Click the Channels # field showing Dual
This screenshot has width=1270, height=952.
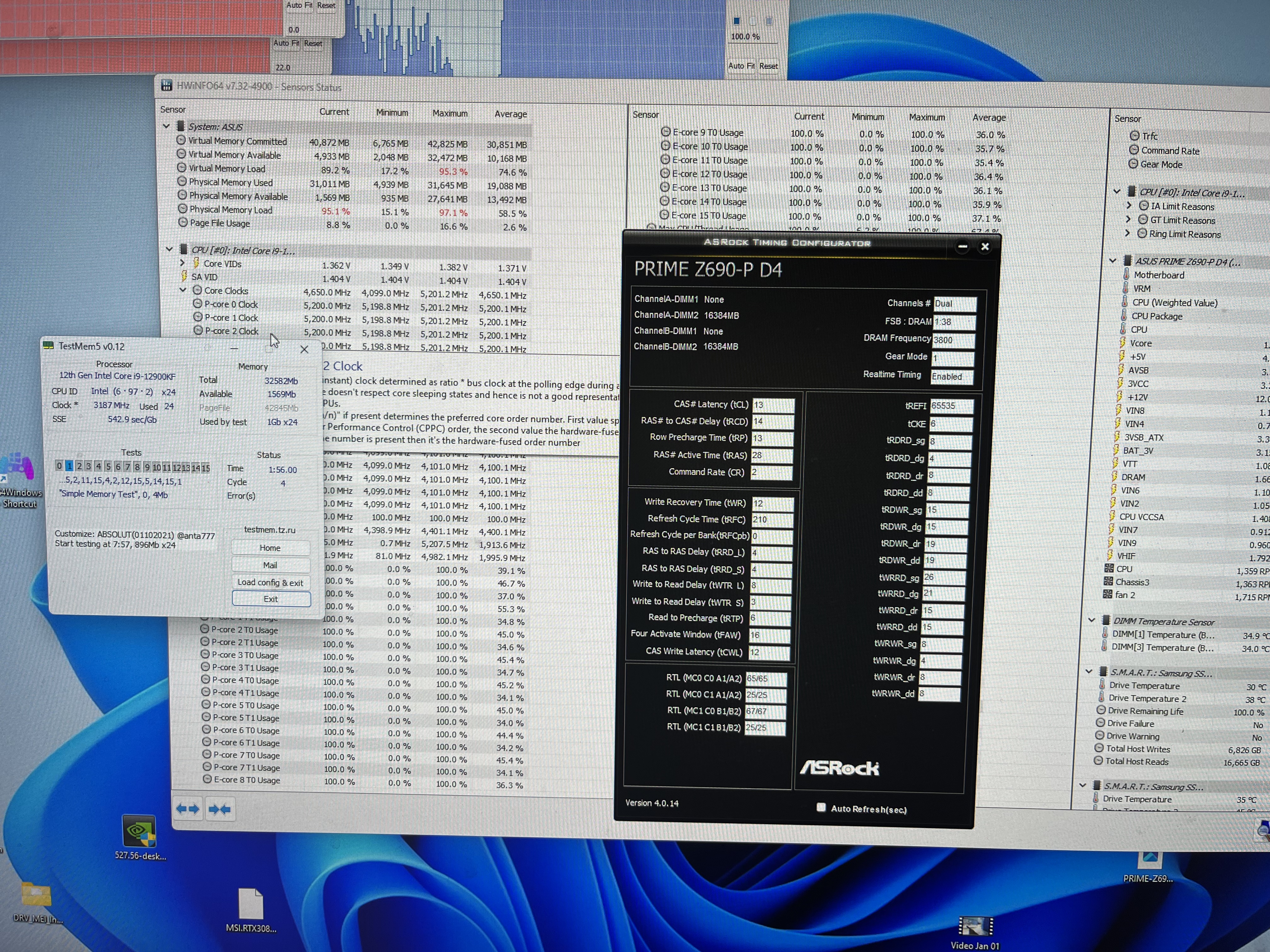click(x=955, y=303)
